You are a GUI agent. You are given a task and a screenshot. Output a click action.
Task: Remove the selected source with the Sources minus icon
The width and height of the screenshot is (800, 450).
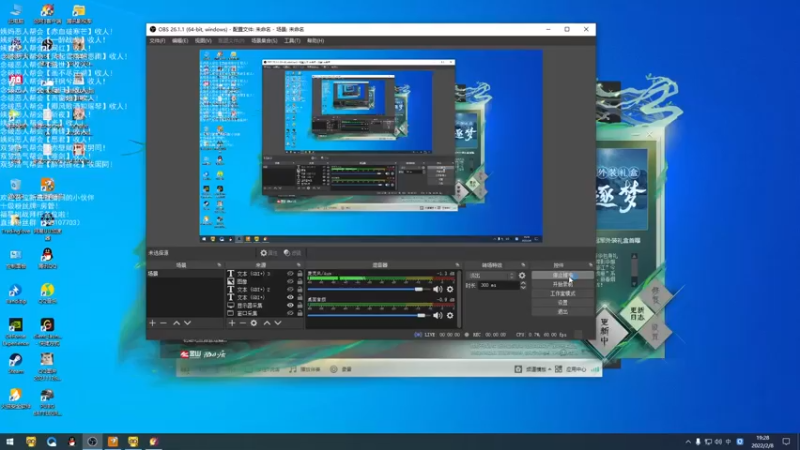click(x=243, y=323)
